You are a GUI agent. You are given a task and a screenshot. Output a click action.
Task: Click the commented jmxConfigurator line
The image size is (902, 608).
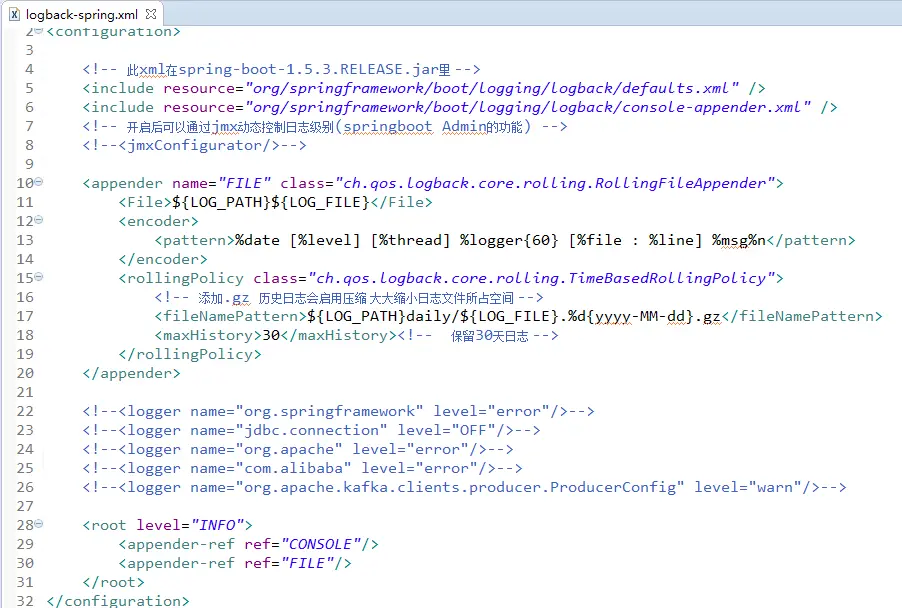coord(194,145)
